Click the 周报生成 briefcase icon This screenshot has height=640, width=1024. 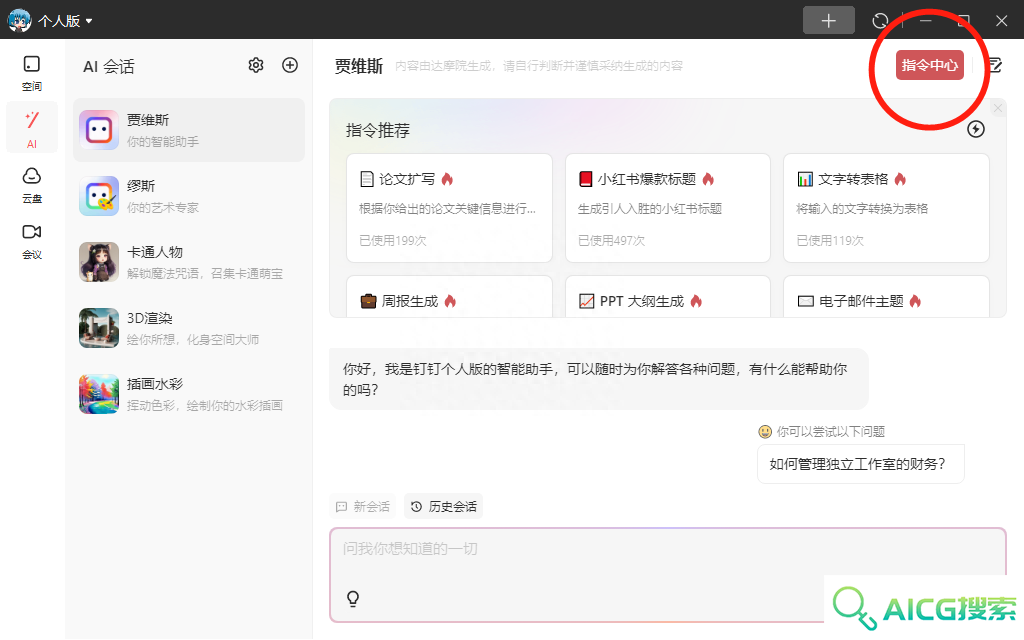pos(368,301)
